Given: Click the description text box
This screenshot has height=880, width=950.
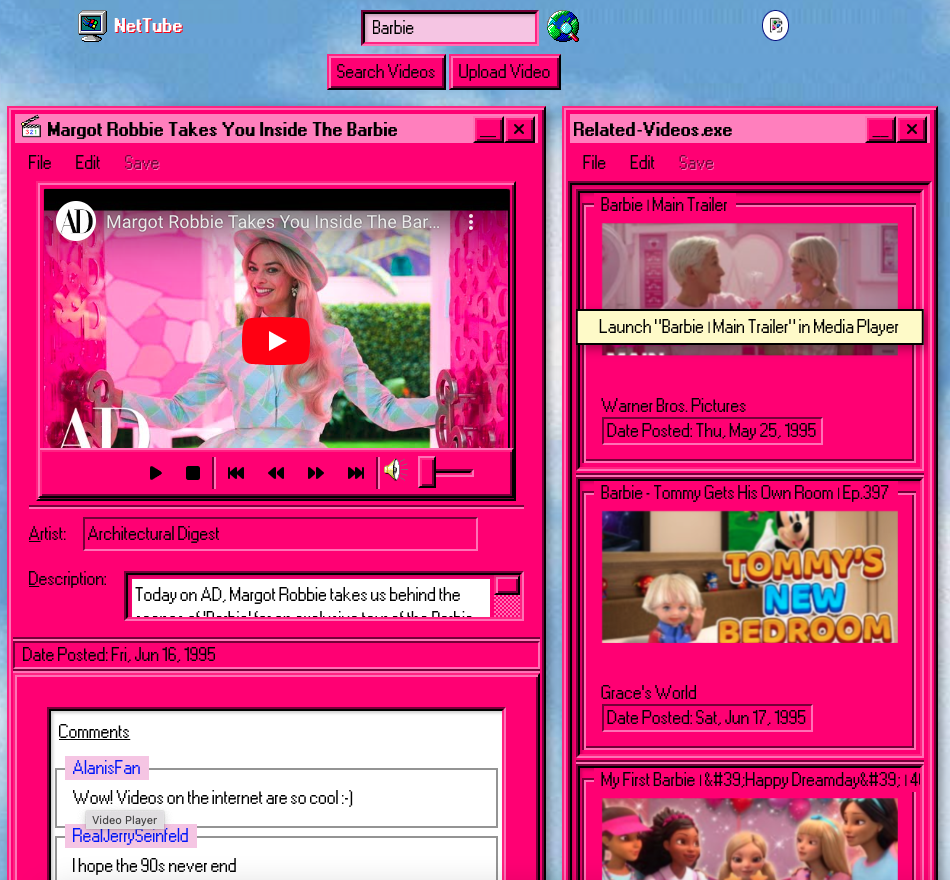Looking at the screenshot, I should [x=310, y=596].
